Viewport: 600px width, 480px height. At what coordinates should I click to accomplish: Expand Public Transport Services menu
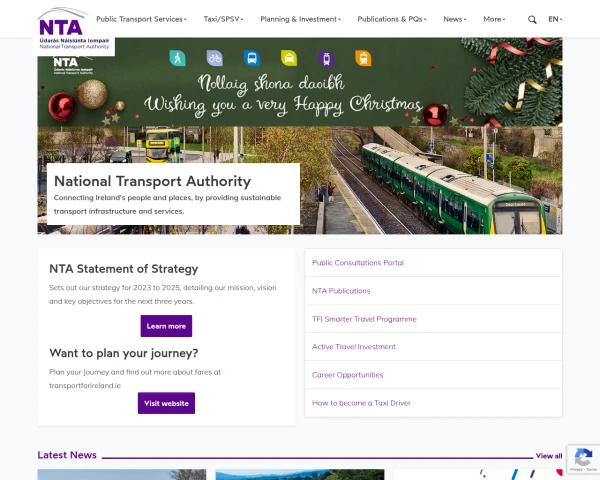141,19
